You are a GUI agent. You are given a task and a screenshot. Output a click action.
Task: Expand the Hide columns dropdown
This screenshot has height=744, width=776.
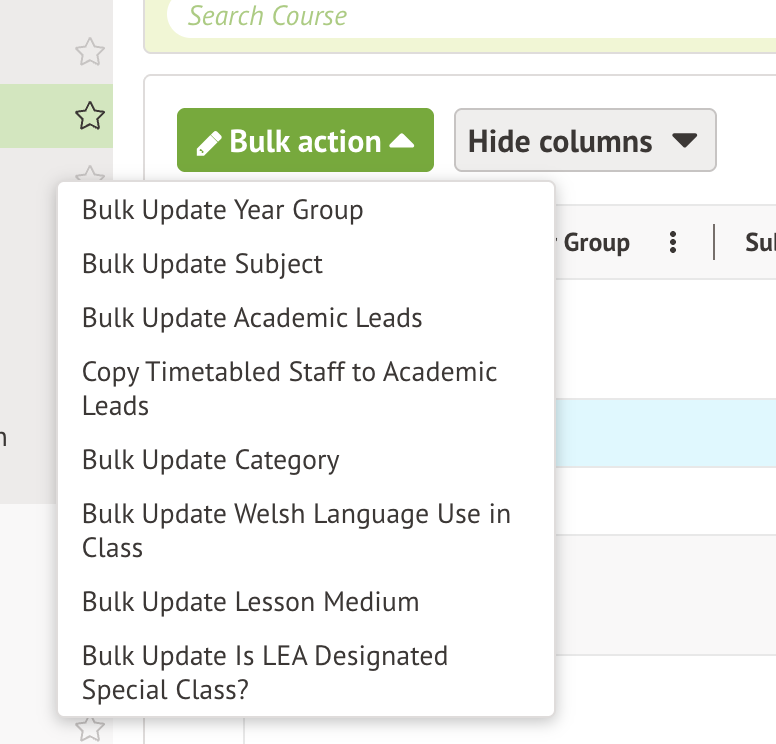pyautogui.click(x=684, y=141)
